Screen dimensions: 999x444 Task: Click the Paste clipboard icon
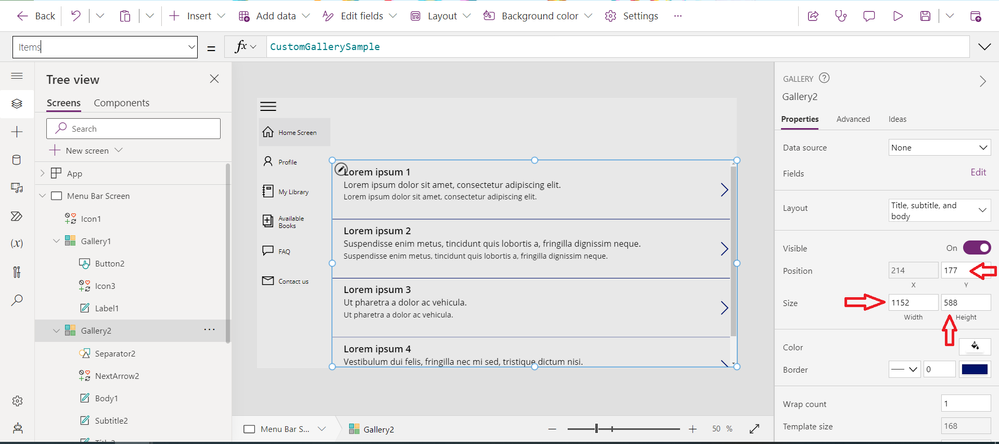pyautogui.click(x=126, y=16)
